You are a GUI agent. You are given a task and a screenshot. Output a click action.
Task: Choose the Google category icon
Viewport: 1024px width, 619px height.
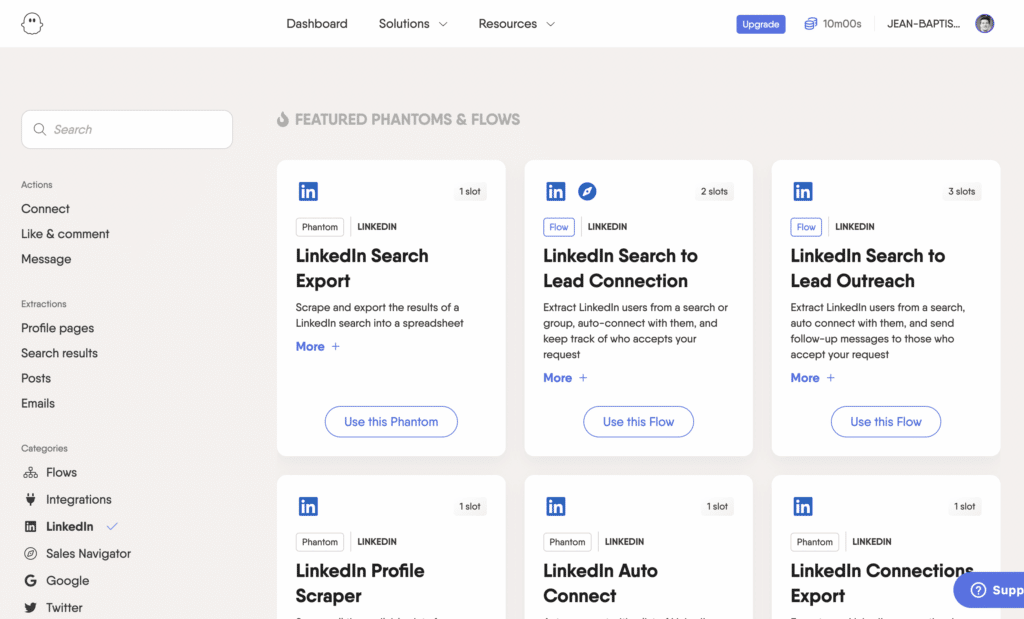point(30,580)
